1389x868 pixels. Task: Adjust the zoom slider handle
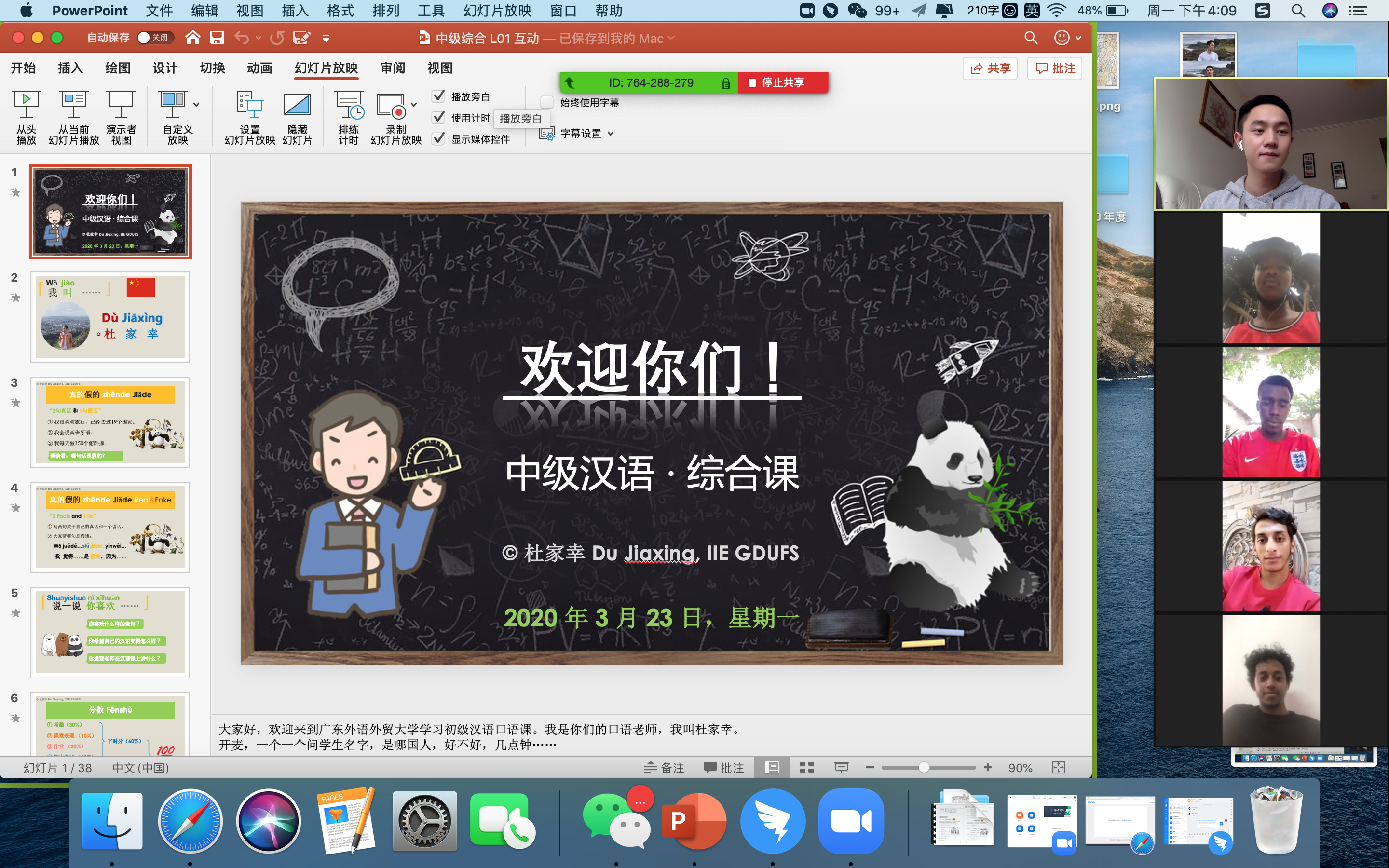924,768
